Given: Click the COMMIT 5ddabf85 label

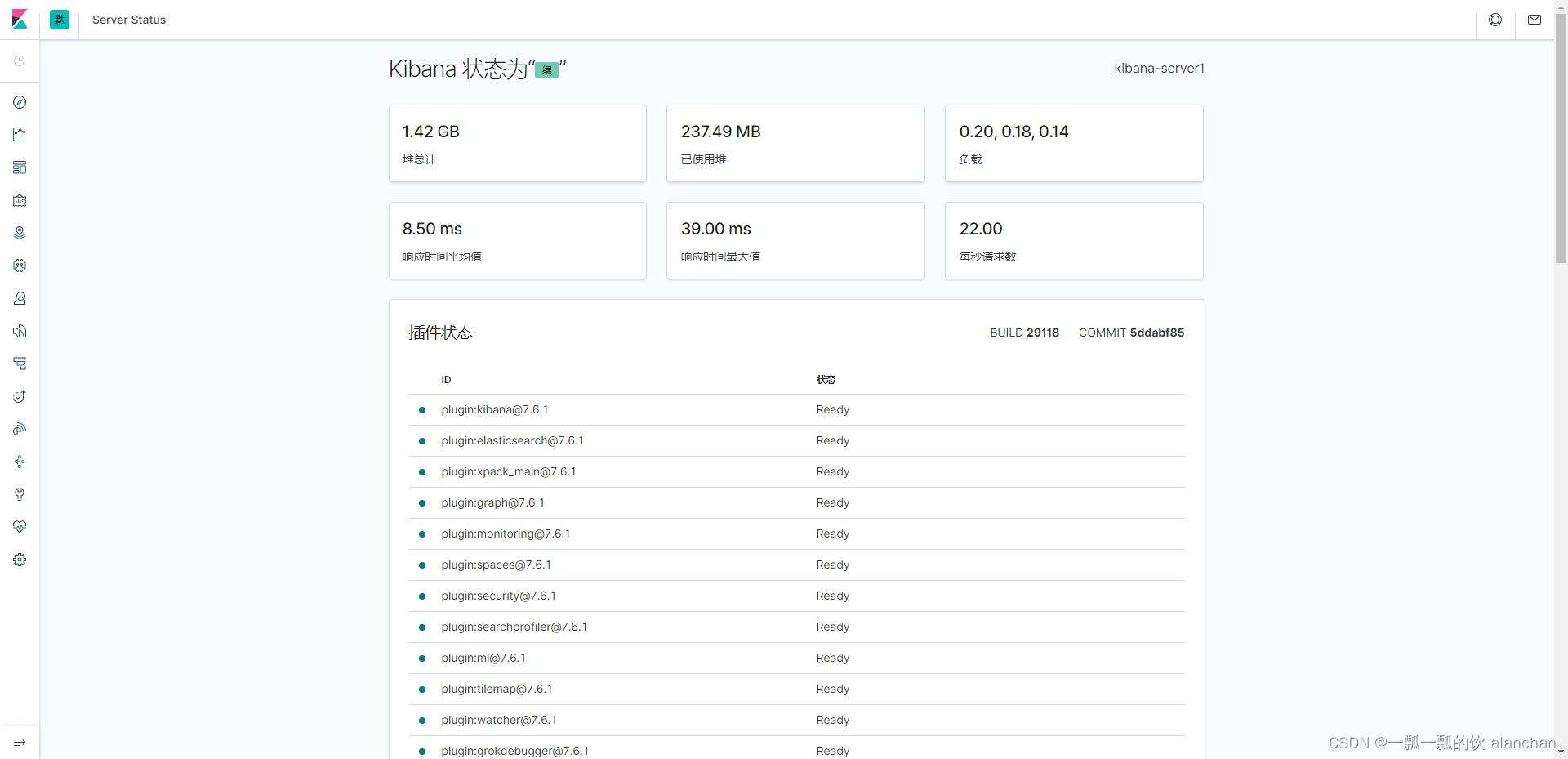Looking at the screenshot, I should [x=1131, y=333].
